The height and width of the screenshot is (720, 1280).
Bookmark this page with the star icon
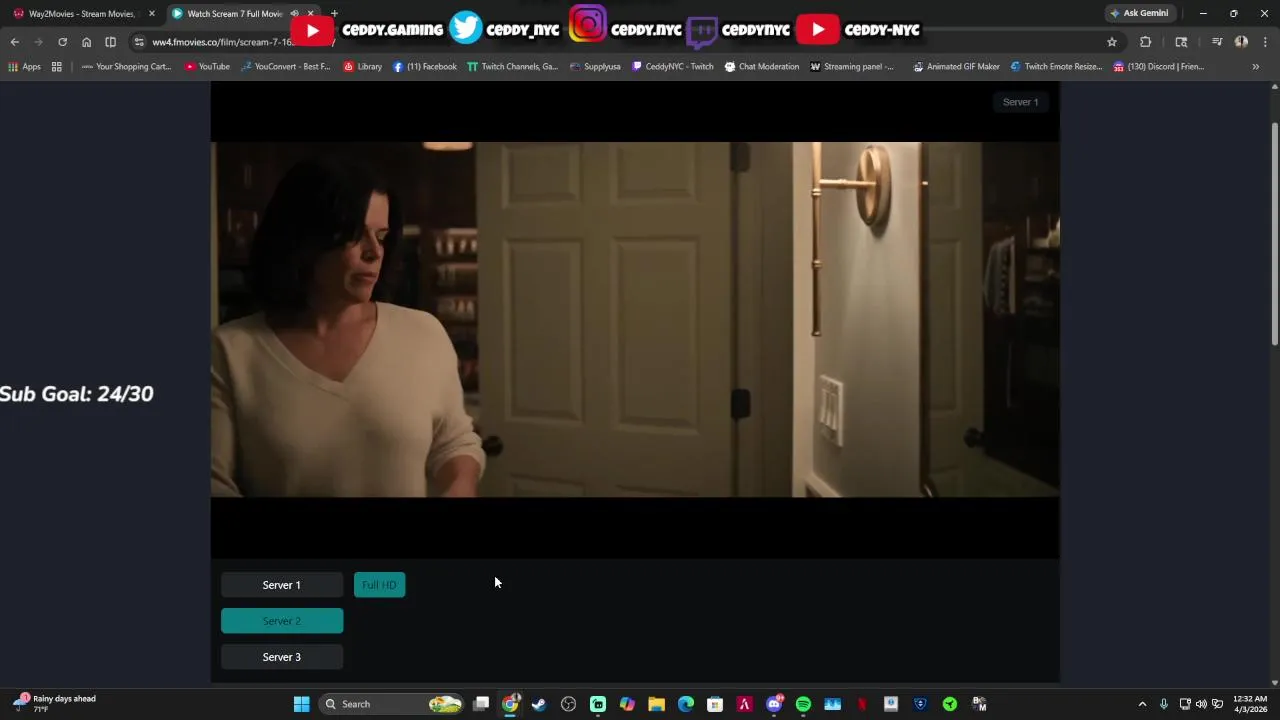pos(1111,42)
